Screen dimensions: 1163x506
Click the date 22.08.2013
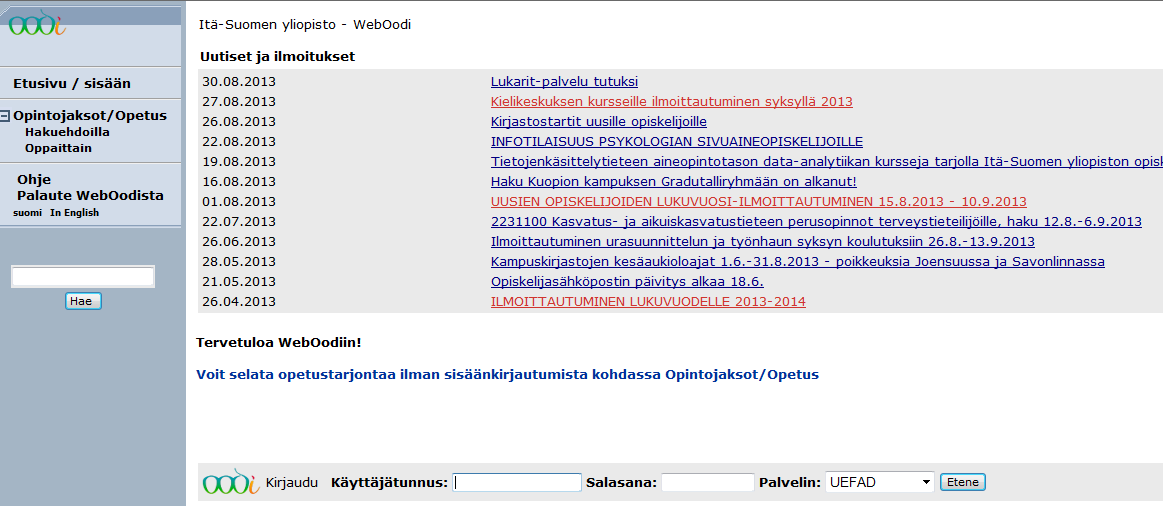pos(239,142)
